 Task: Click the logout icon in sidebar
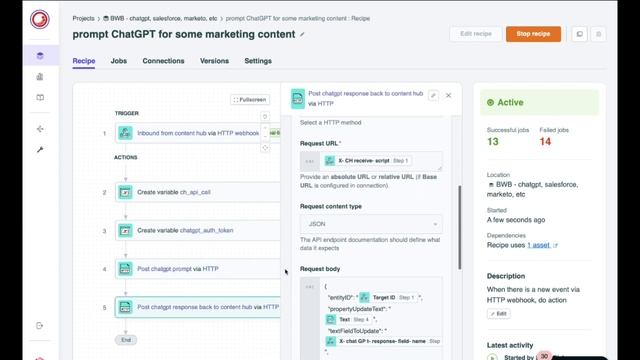[x=40, y=325]
